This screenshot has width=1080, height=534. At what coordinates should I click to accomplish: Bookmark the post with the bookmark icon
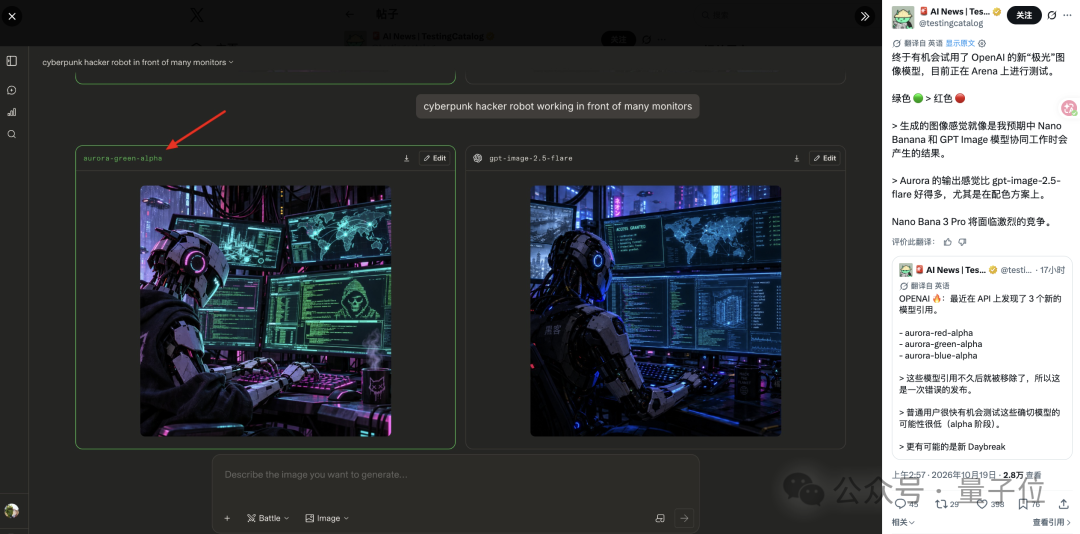click(1024, 504)
